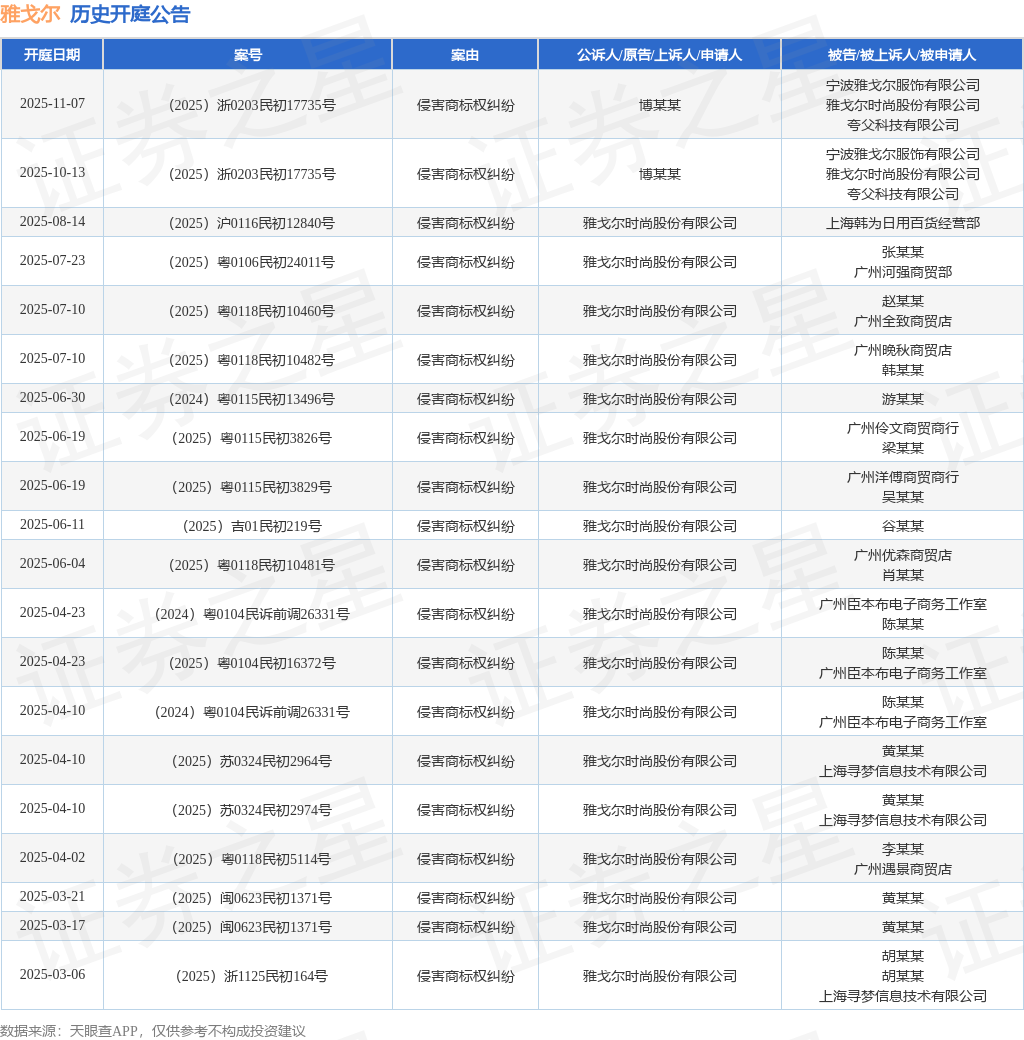Click case number 粤0118民初10482号

pyautogui.click(x=252, y=361)
